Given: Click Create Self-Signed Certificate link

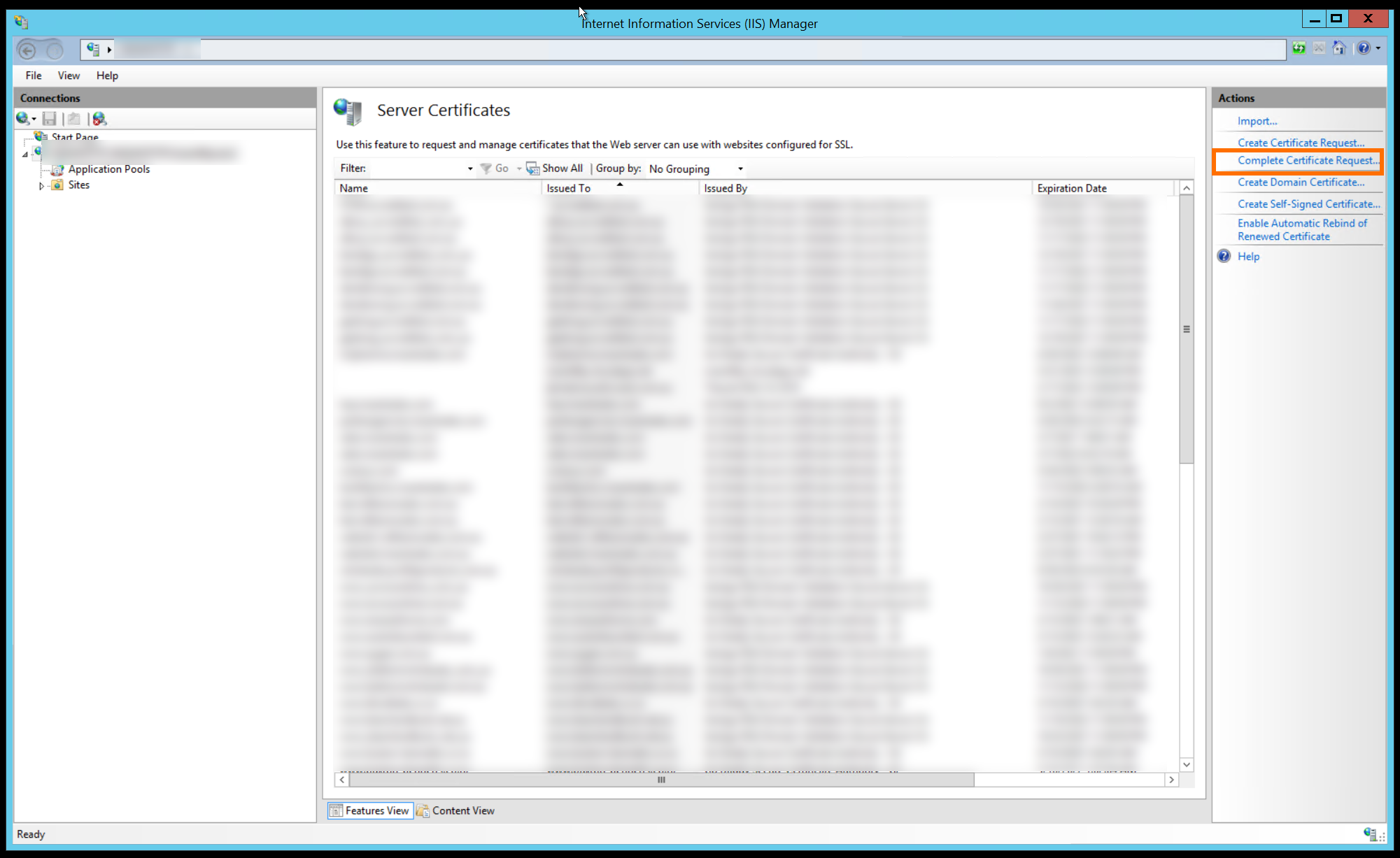Looking at the screenshot, I should (1308, 203).
